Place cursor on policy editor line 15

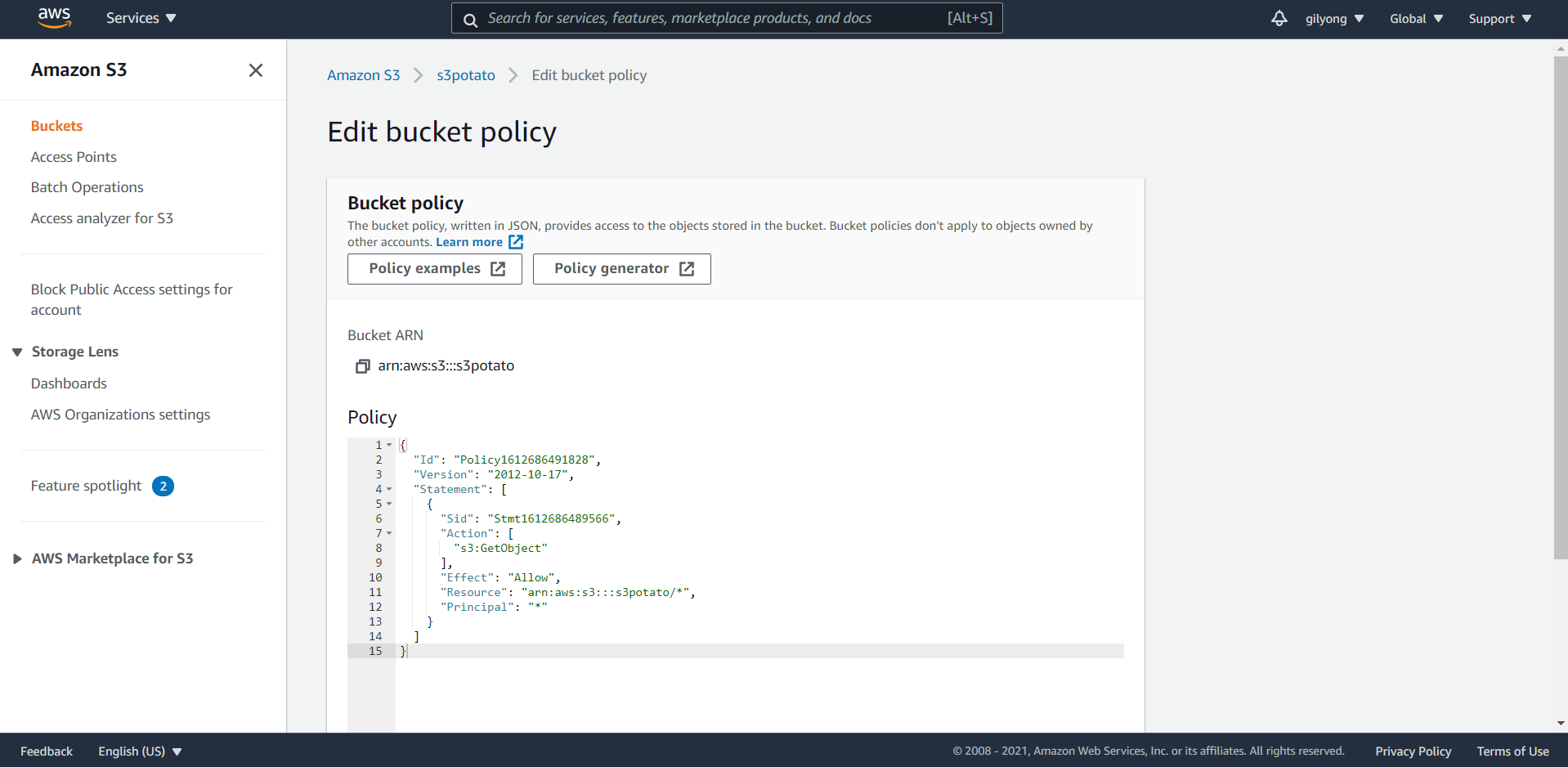point(760,652)
